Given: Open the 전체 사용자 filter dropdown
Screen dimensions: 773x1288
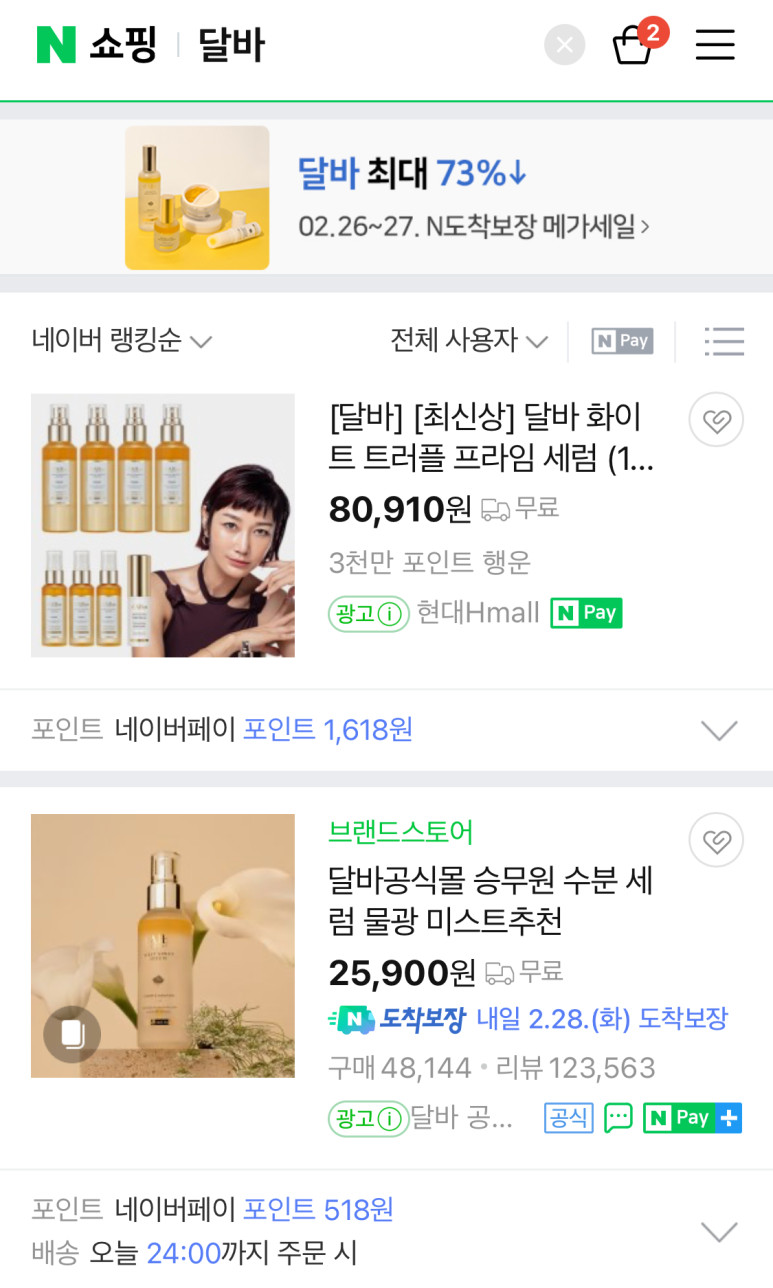Looking at the screenshot, I should pyautogui.click(x=469, y=341).
